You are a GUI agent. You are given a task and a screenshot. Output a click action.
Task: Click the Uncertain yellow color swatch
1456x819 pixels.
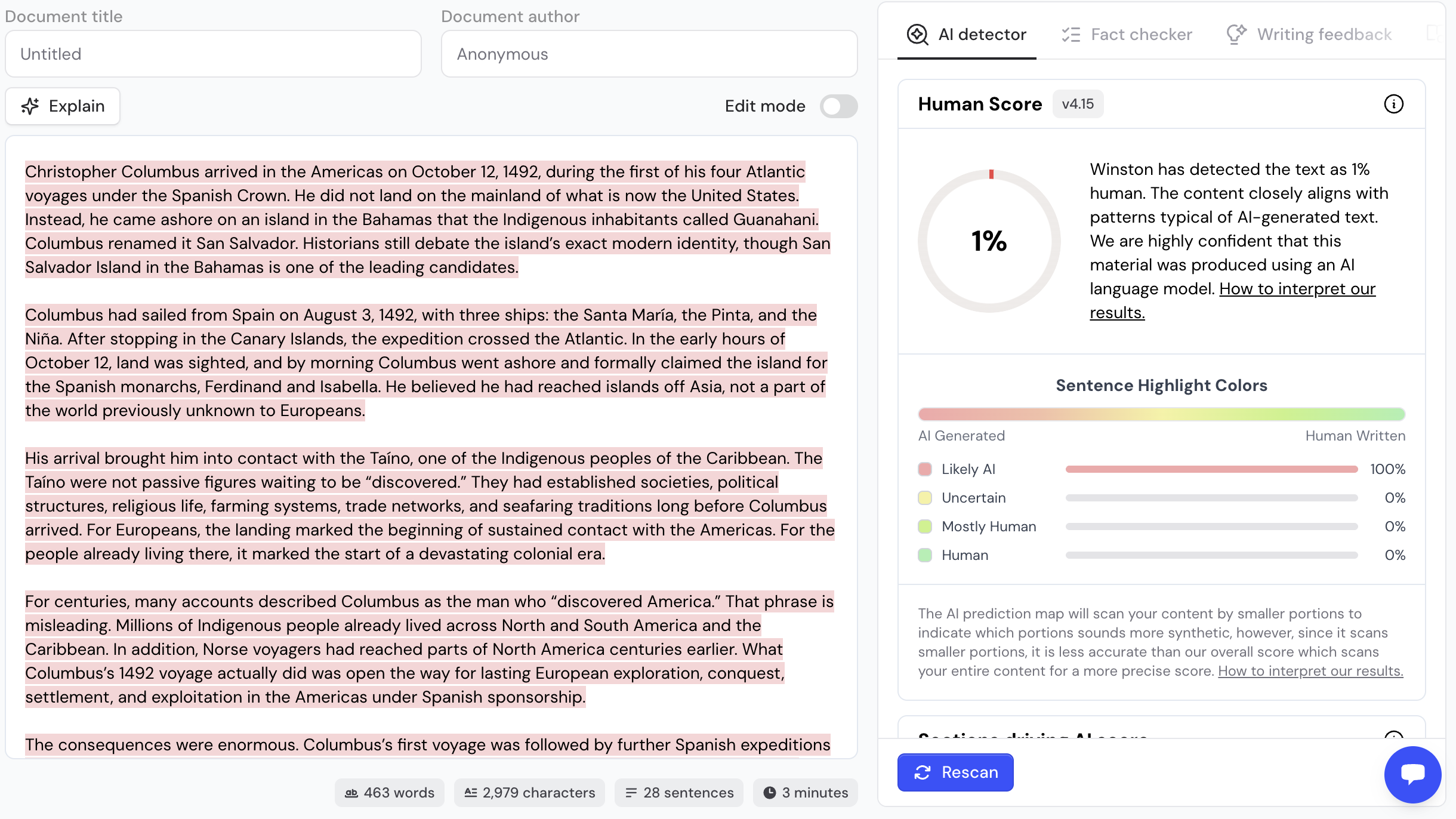(925, 498)
